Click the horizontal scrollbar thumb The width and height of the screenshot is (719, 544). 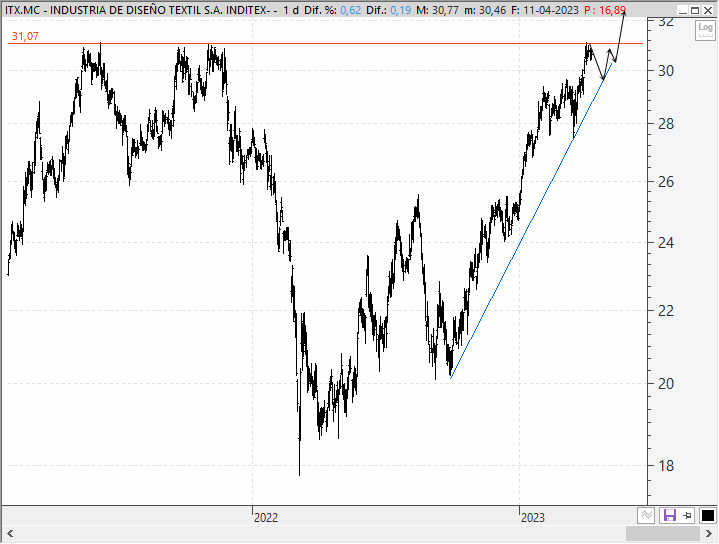click(x=663, y=534)
